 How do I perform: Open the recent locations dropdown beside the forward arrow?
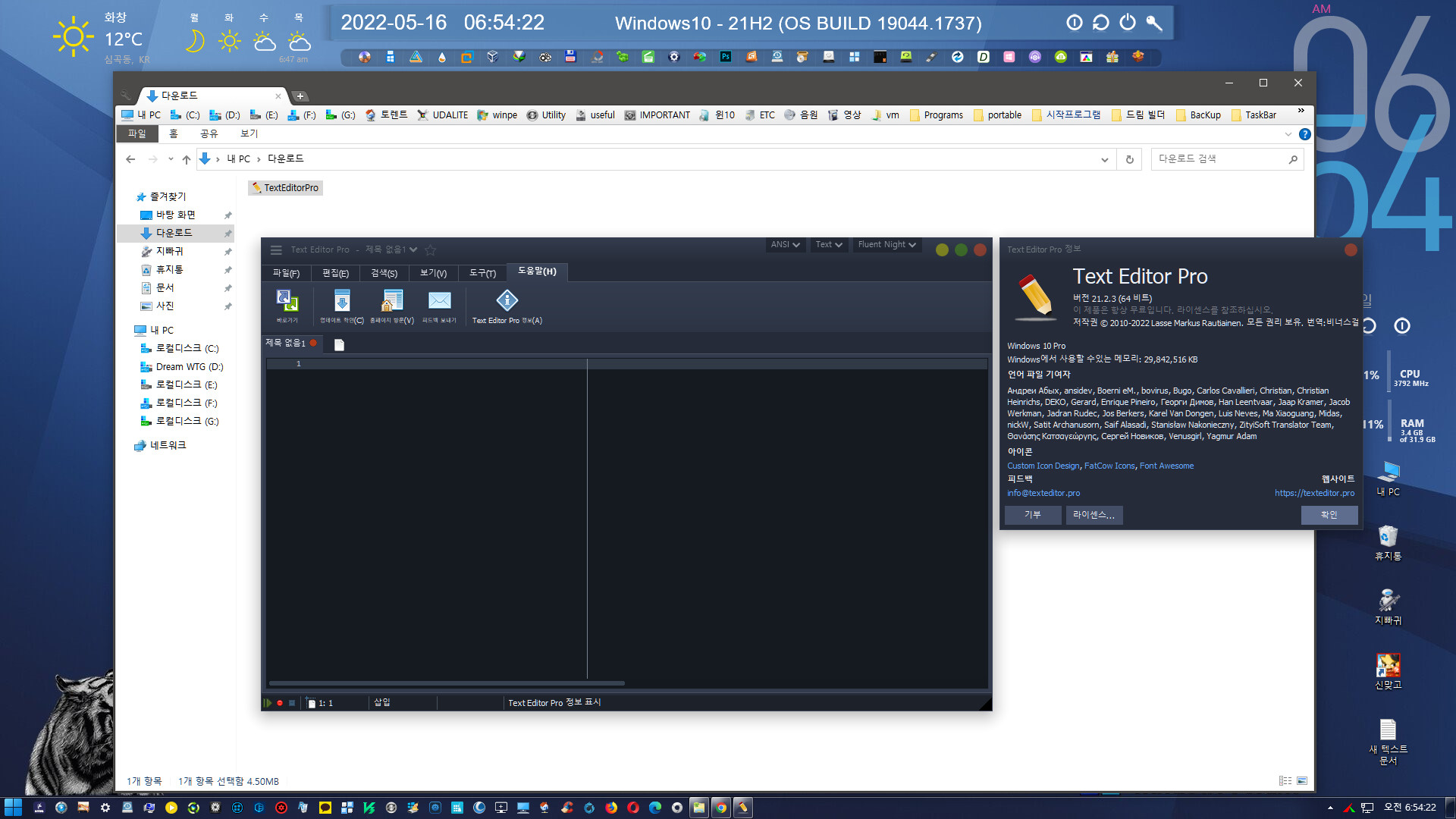coord(171,159)
